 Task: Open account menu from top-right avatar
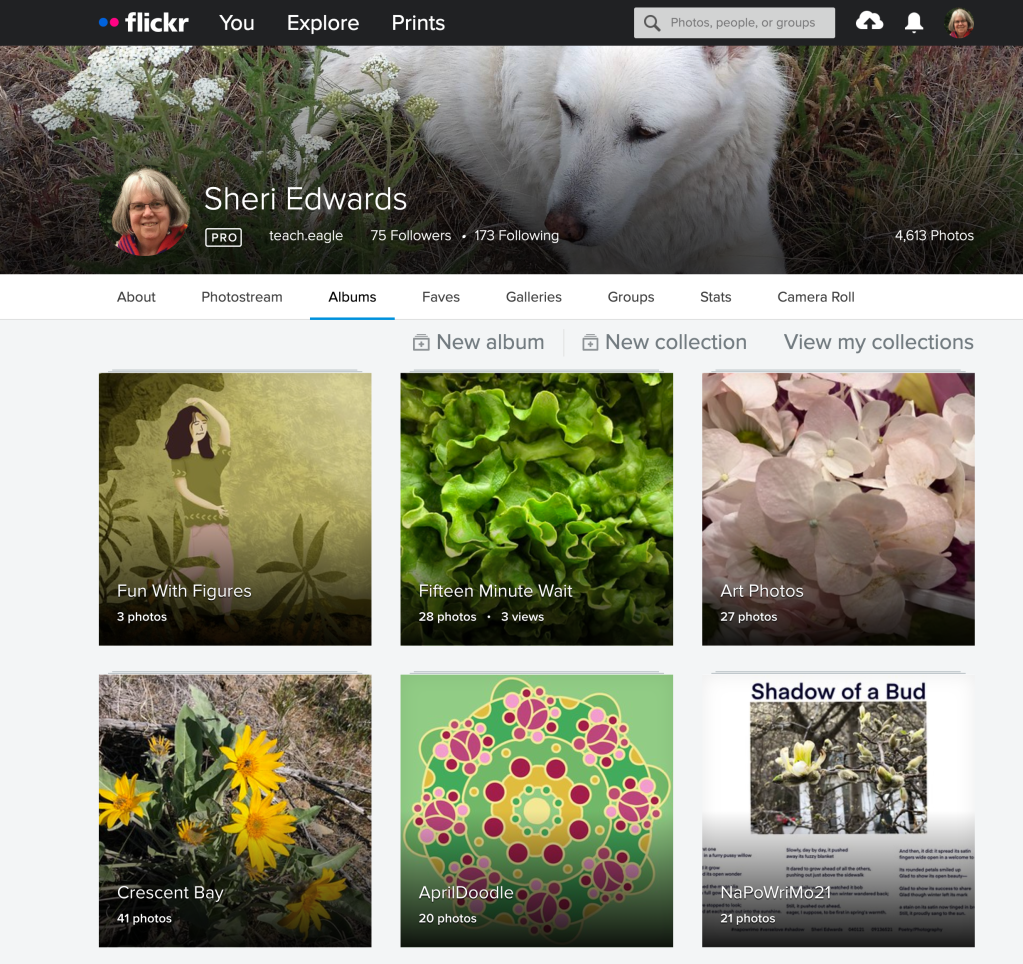(x=960, y=23)
